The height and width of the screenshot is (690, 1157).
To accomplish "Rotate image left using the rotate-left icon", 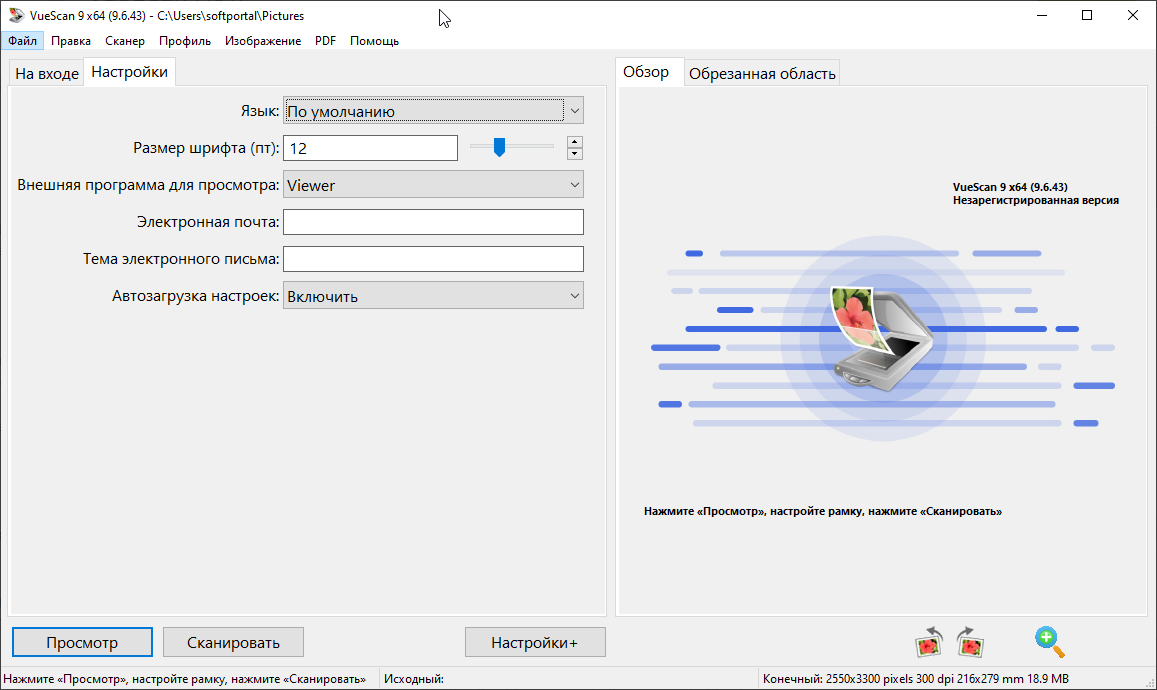I will pyautogui.click(x=929, y=642).
